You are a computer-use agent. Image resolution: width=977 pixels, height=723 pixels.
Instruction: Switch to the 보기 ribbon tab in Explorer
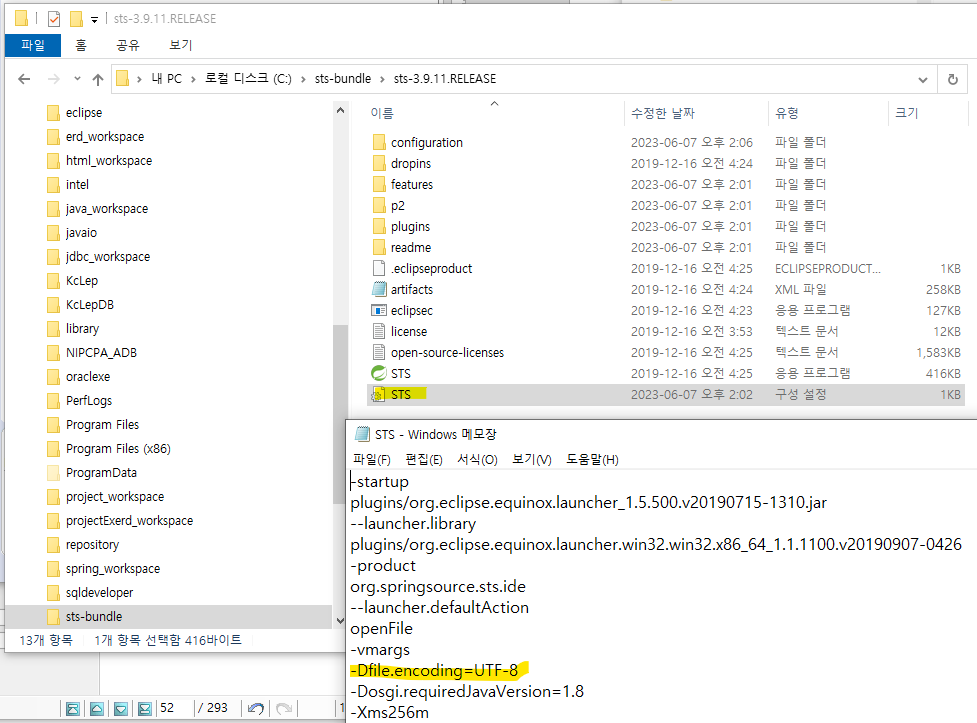pyautogui.click(x=181, y=45)
